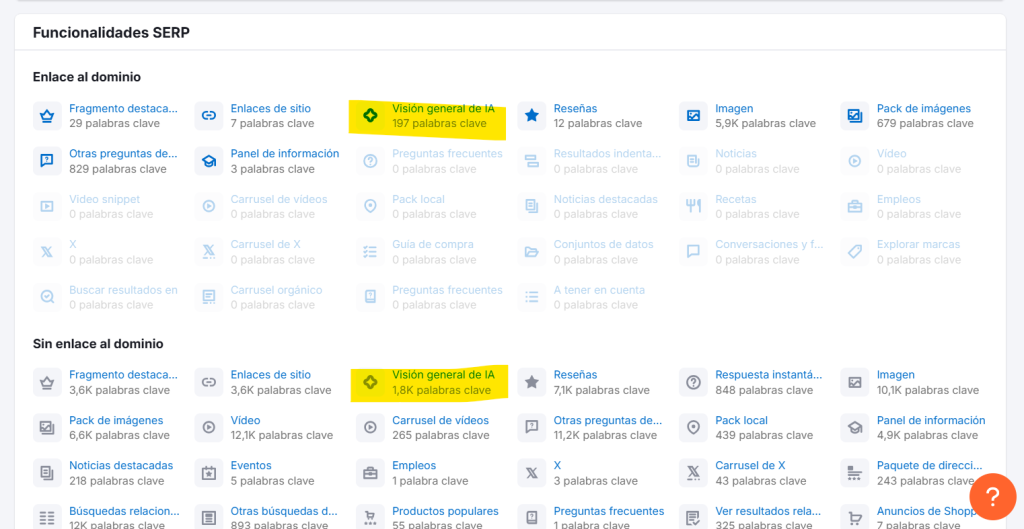Click the play icon for Vídeo with 12,1K keywords

pos(208,428)
